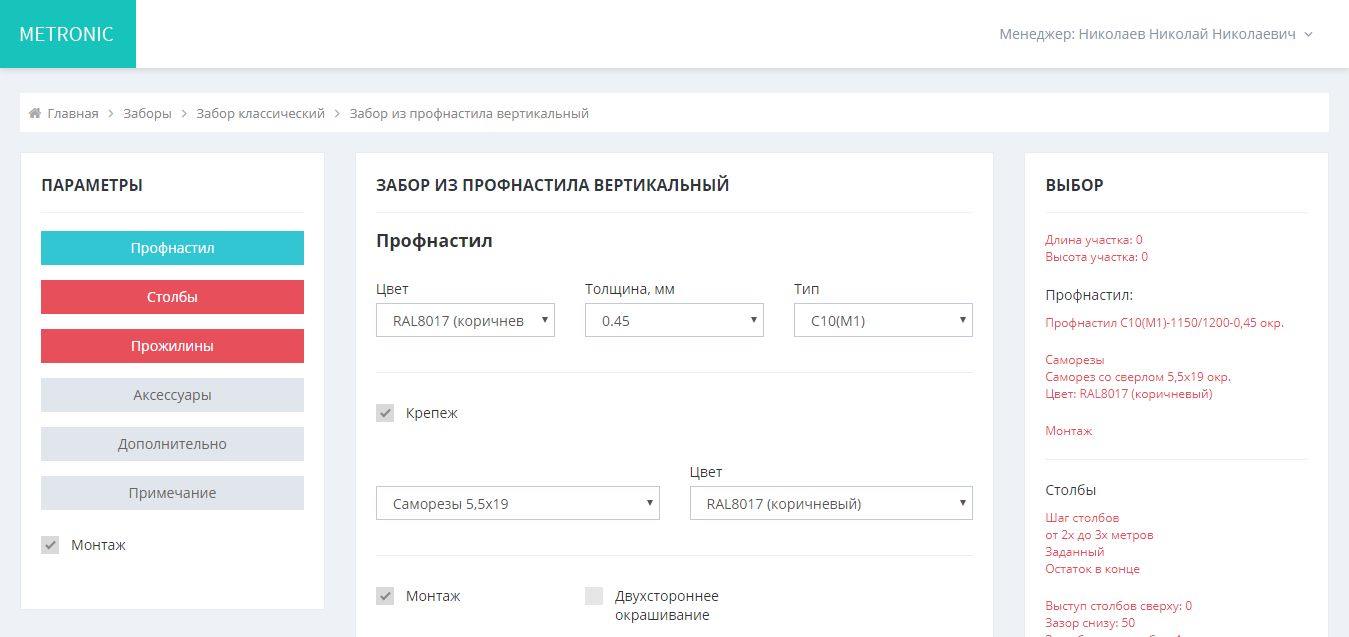Uncheck the Крепеж checkbox
1349x637 pixels.
(385, 413)
